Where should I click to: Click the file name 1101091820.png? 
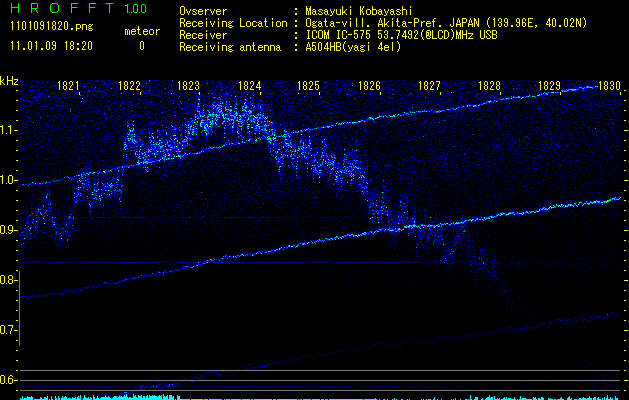click(x=52, y=27)
